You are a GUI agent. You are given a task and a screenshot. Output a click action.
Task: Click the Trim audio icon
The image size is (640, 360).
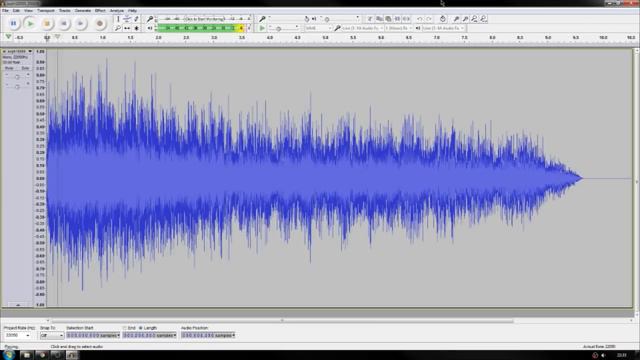(x=397, y=19)
